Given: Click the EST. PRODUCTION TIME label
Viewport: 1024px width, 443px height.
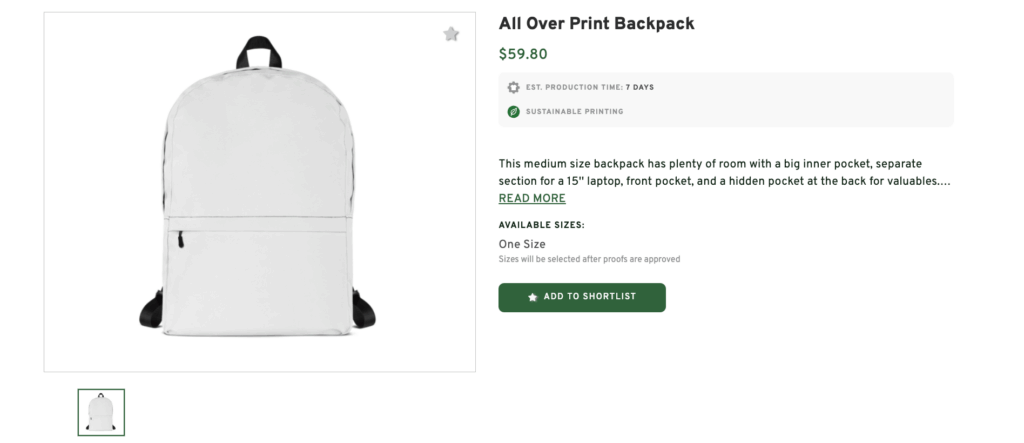Looking at the screenshot, I should pyautogui.click(x=575, y=87).
